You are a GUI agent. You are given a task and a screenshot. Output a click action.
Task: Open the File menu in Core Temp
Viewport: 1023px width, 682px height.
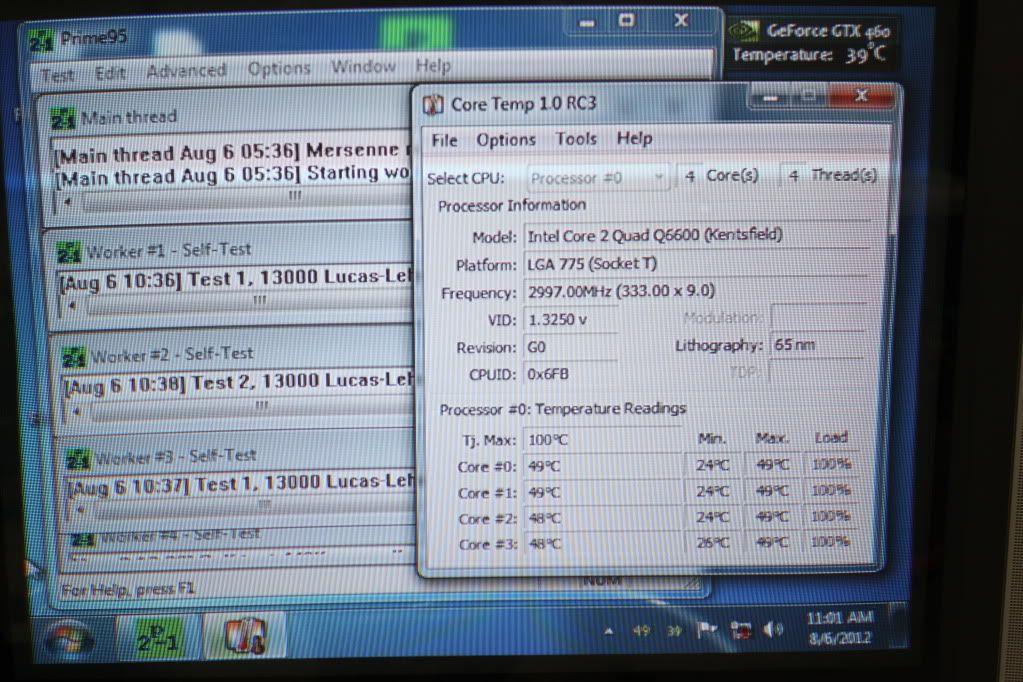(444, 140)
